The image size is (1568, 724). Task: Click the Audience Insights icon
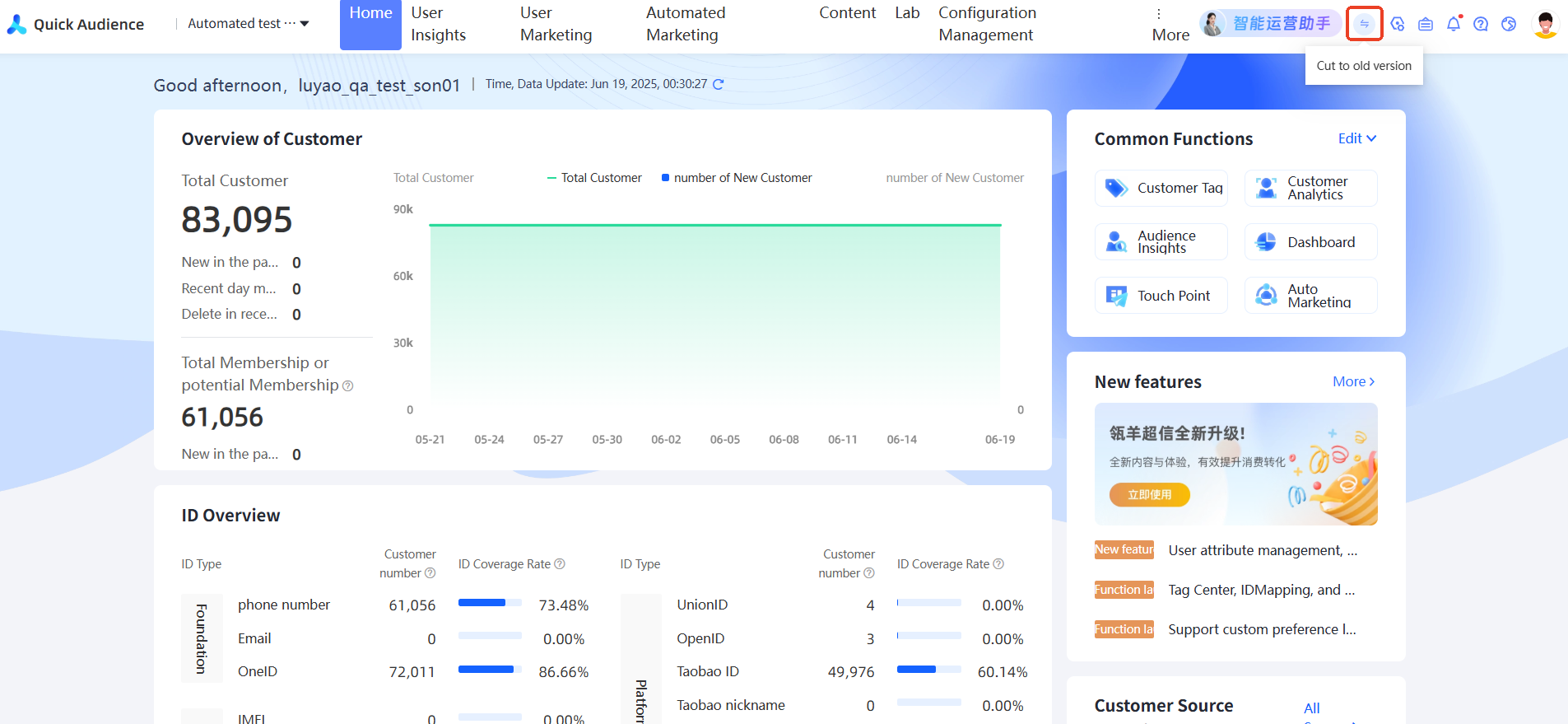(x=1116, y=242)
